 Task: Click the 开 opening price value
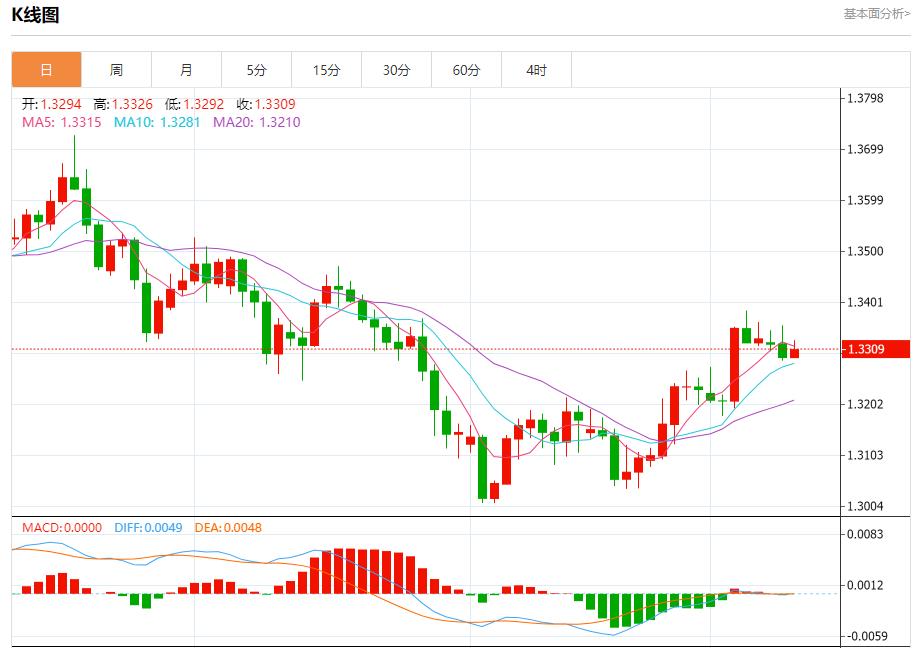coord(54,104)
